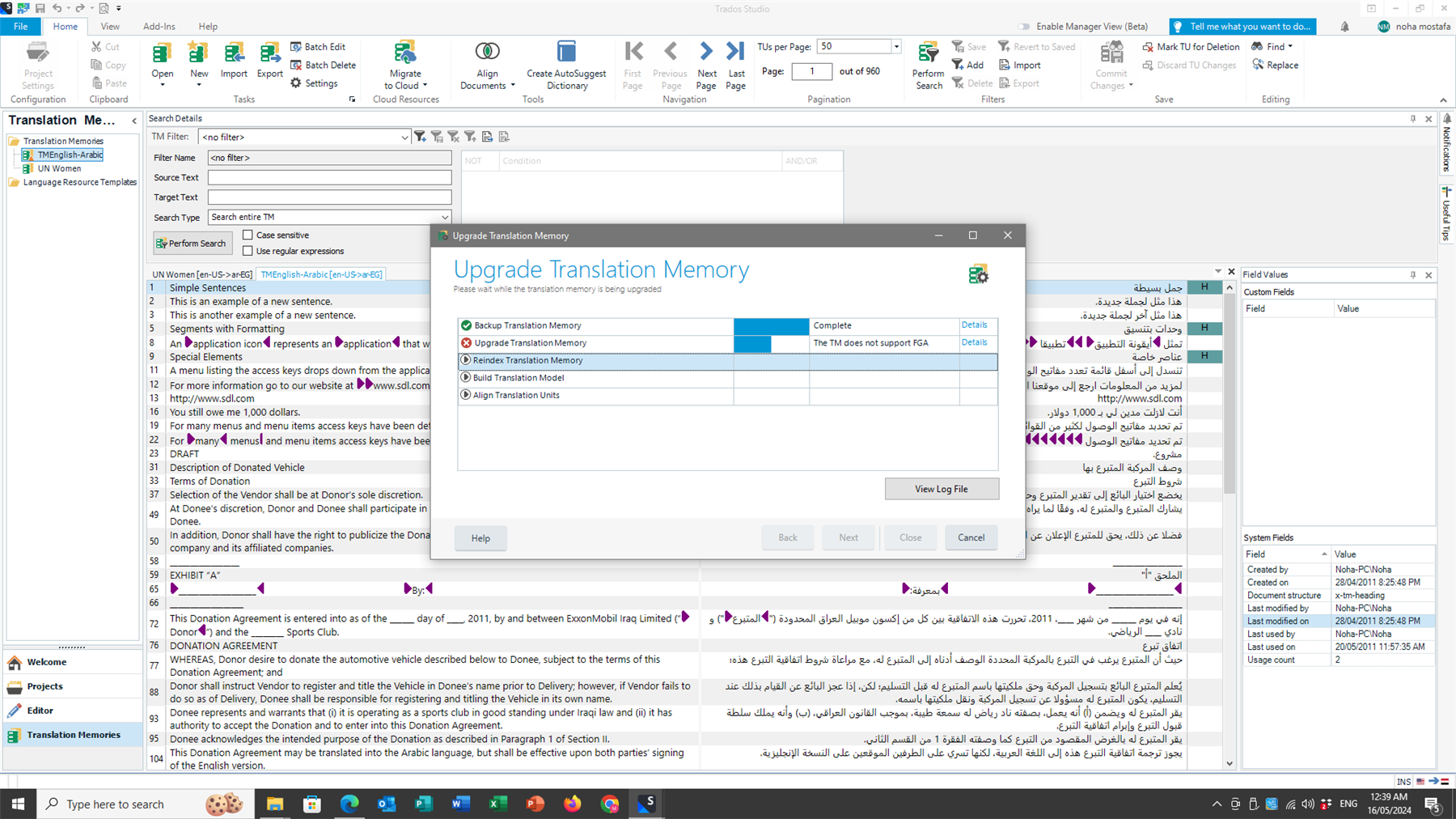This screenshot has height=819, width=1456.
Task: Click the notifications bell icon in title area
Action: 1344,27
